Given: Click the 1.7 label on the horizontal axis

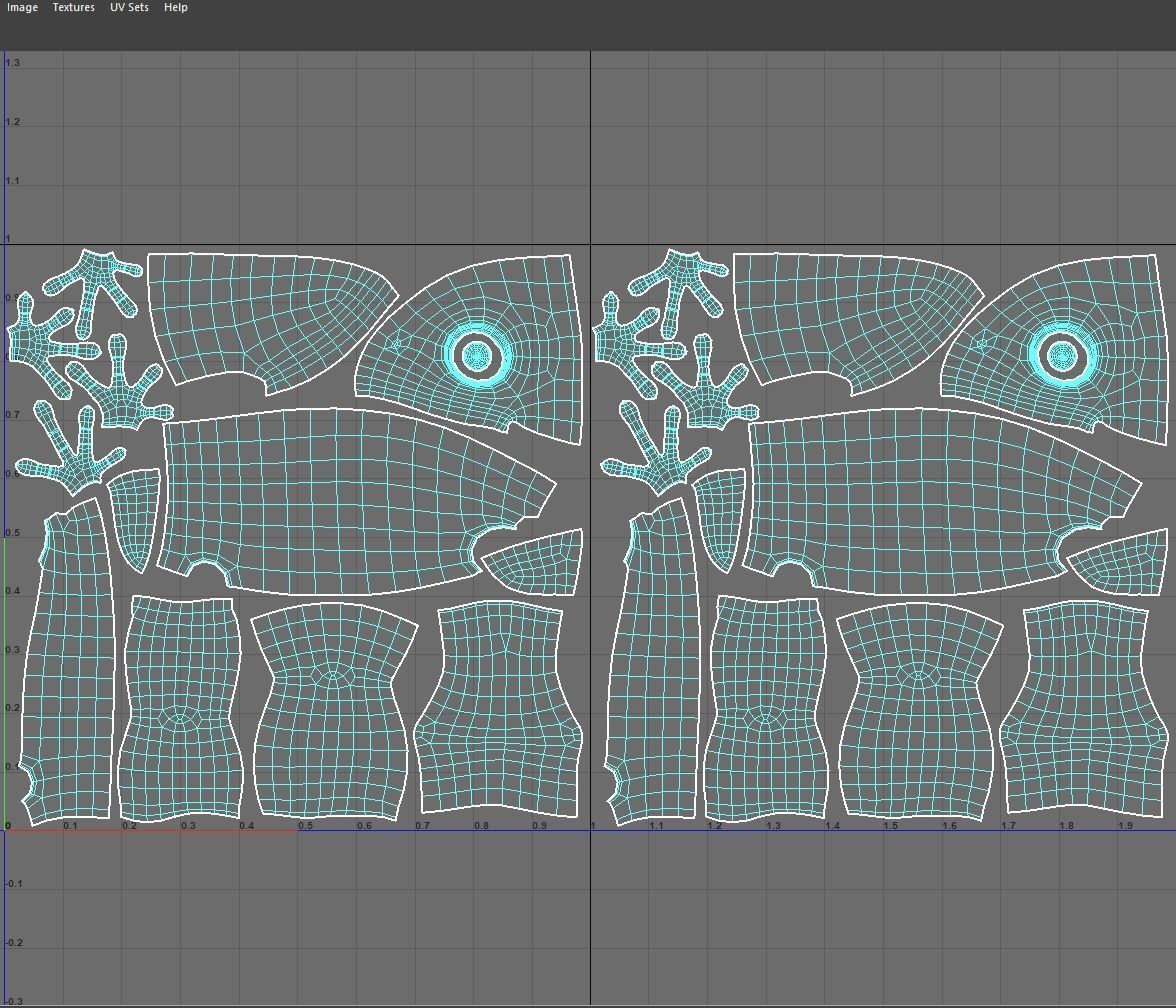Looking at the screenshot, I should click(1008, 826).
